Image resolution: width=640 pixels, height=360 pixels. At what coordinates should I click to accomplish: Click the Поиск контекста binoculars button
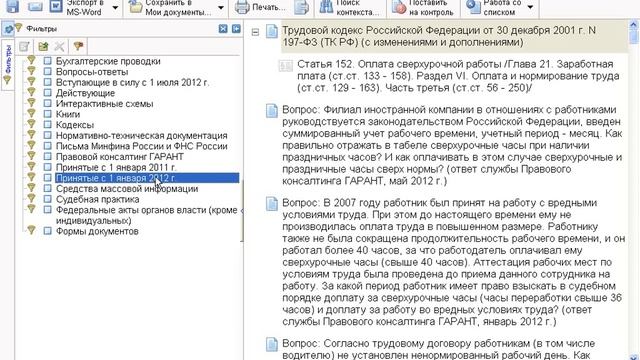click(x=349, y=7)
